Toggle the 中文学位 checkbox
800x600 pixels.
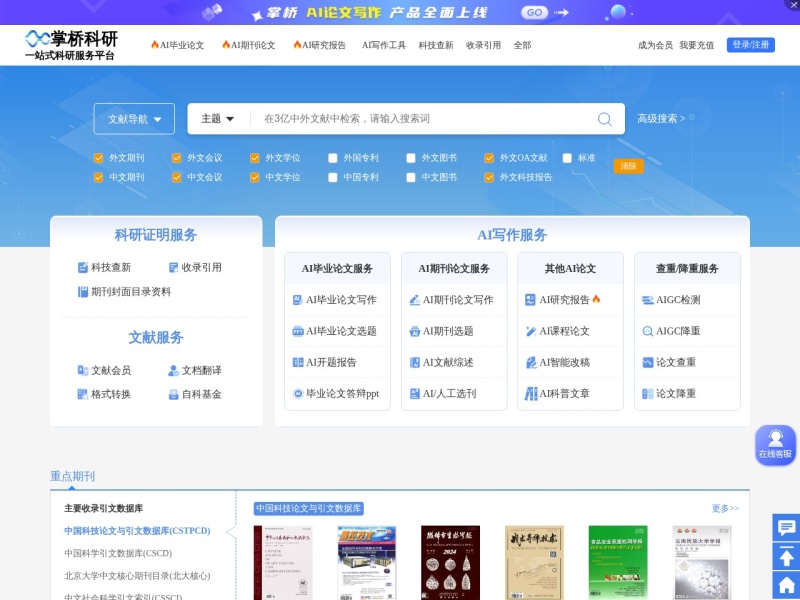pyautogui.click(x=255, y=178)
